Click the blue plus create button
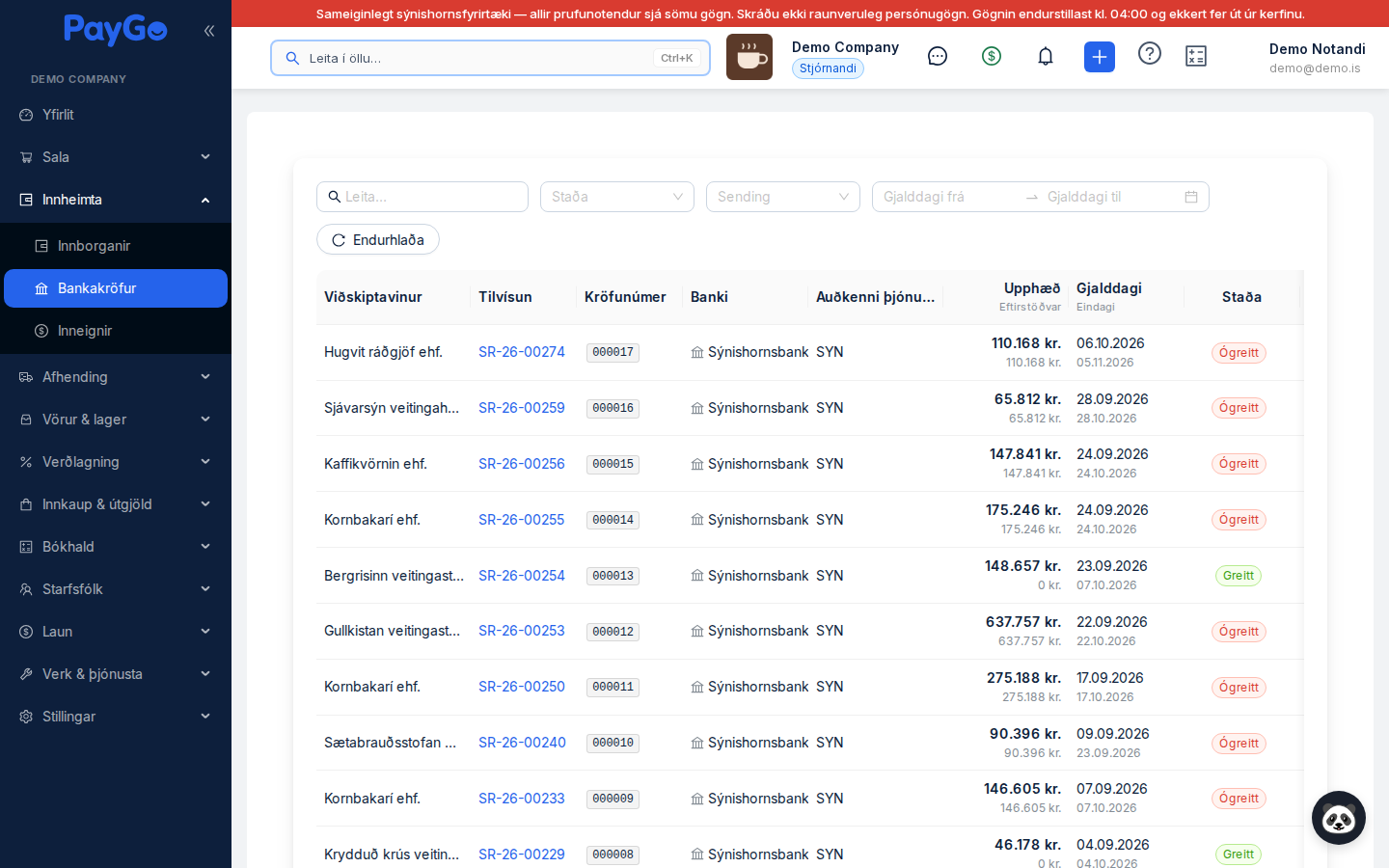1389x868 pixels. (x=1100, y=57)
